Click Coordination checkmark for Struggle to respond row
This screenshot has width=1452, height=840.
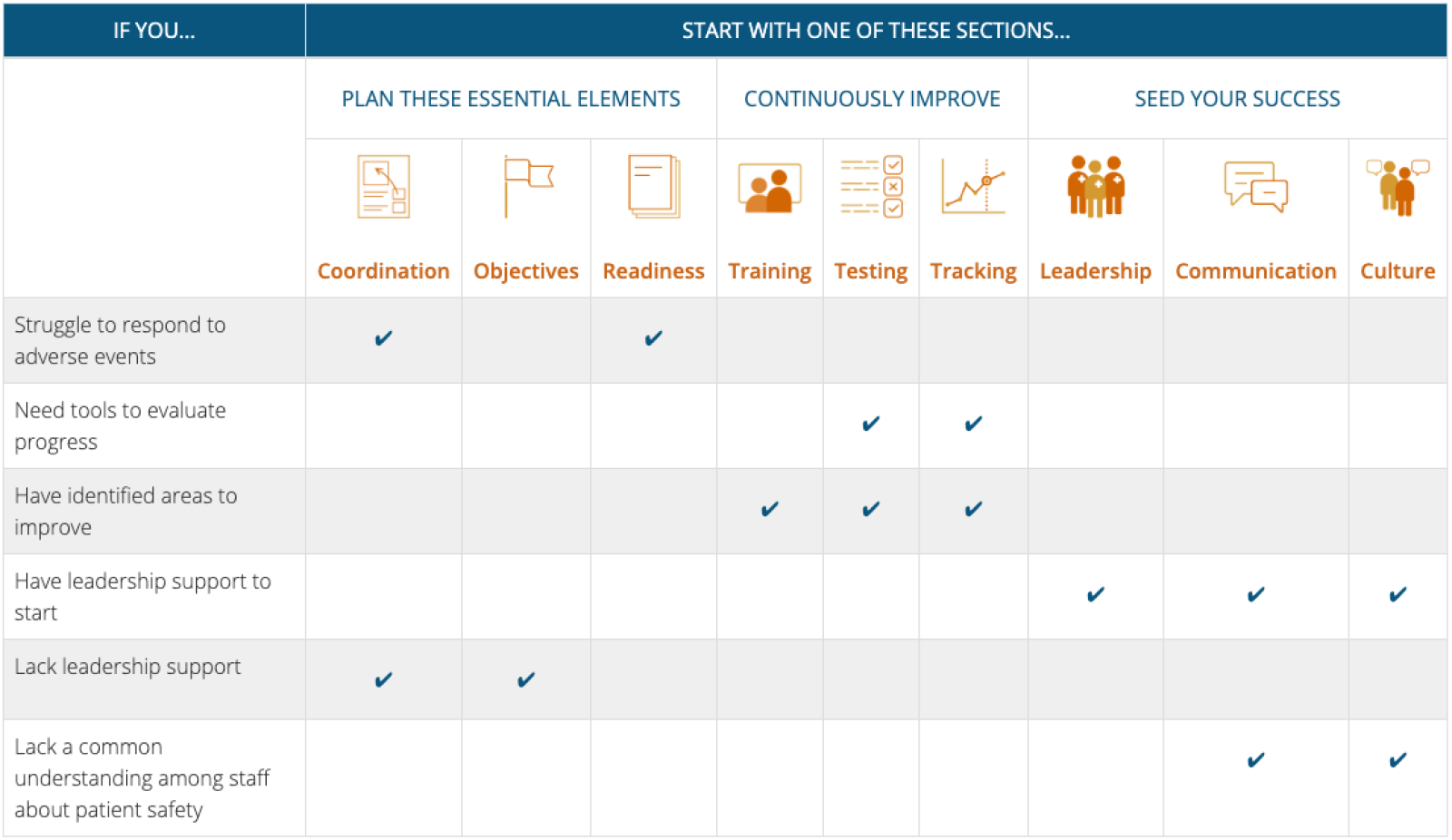tap(383, 338)
